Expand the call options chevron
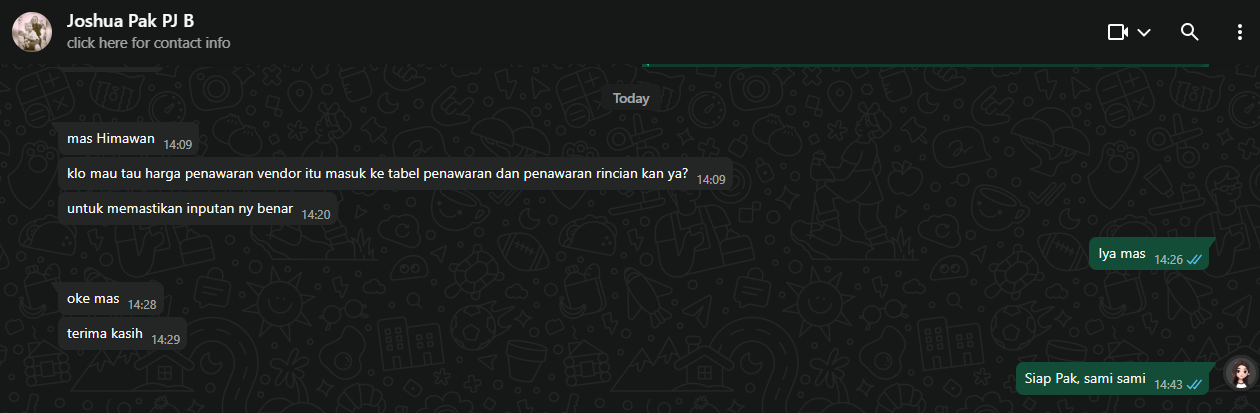1260x413 pixels. 1144,32
